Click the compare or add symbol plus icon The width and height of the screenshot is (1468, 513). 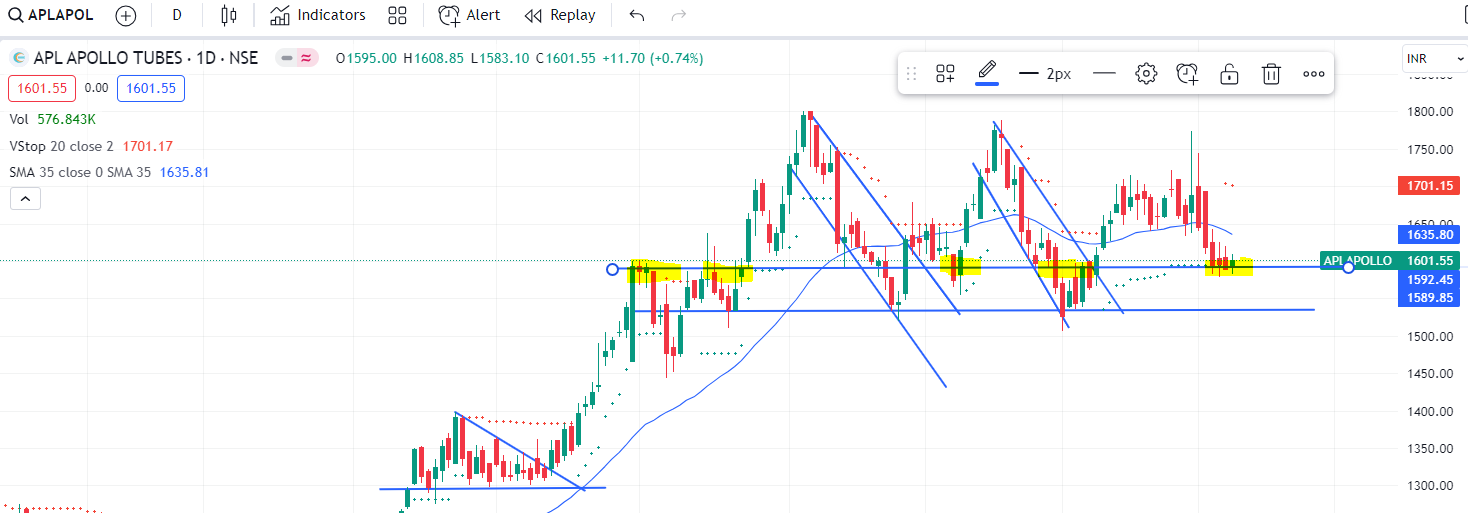125,15
